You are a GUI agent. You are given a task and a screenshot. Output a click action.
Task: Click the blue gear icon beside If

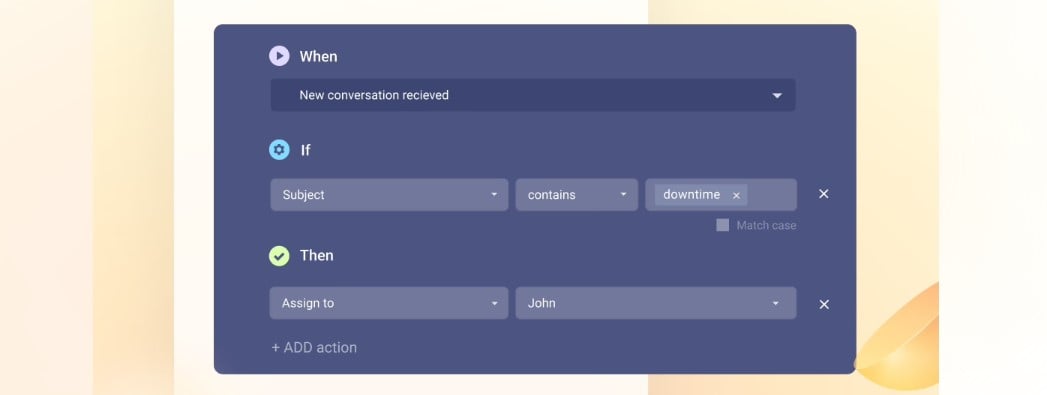(x=279, y=149)
